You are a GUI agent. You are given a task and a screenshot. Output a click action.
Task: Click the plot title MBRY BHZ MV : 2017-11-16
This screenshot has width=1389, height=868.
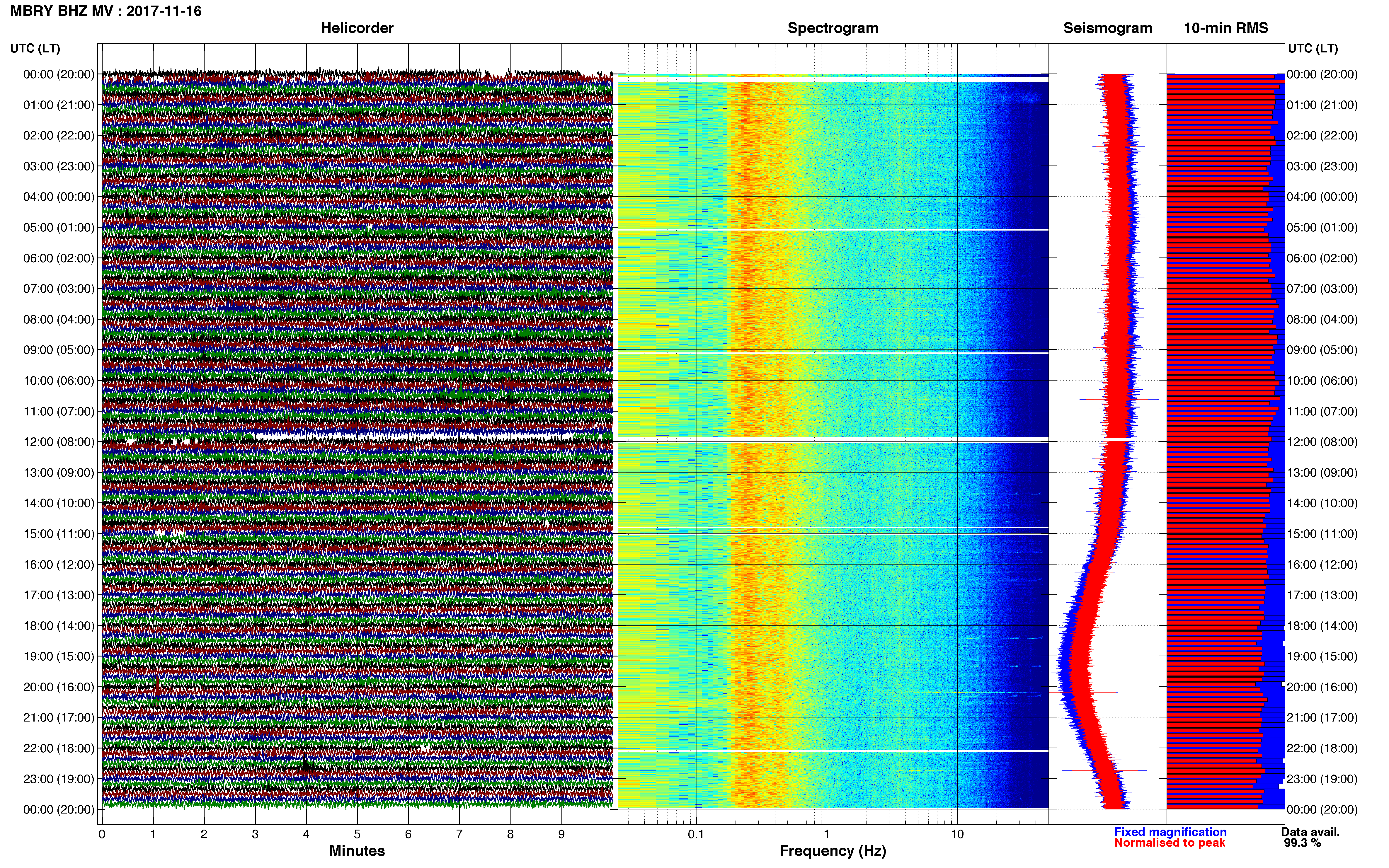point(106,11)
